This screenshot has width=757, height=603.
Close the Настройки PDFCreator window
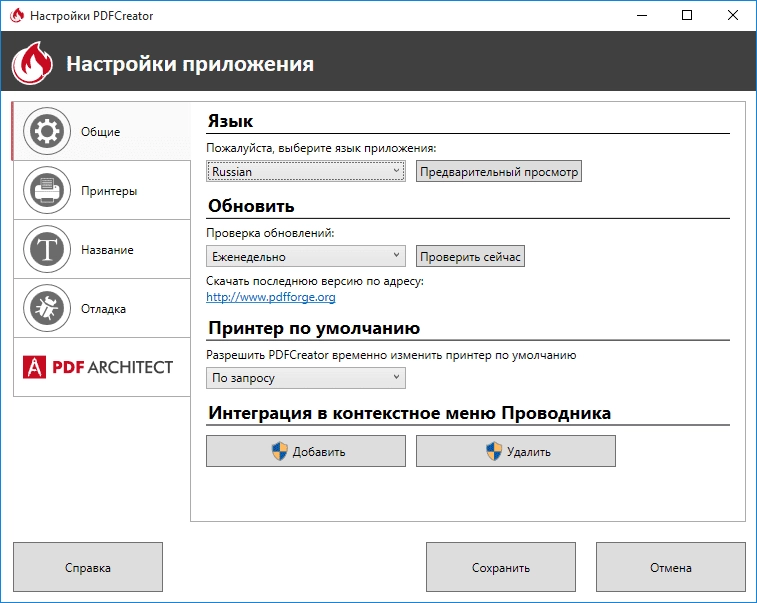tap(732, 15)
